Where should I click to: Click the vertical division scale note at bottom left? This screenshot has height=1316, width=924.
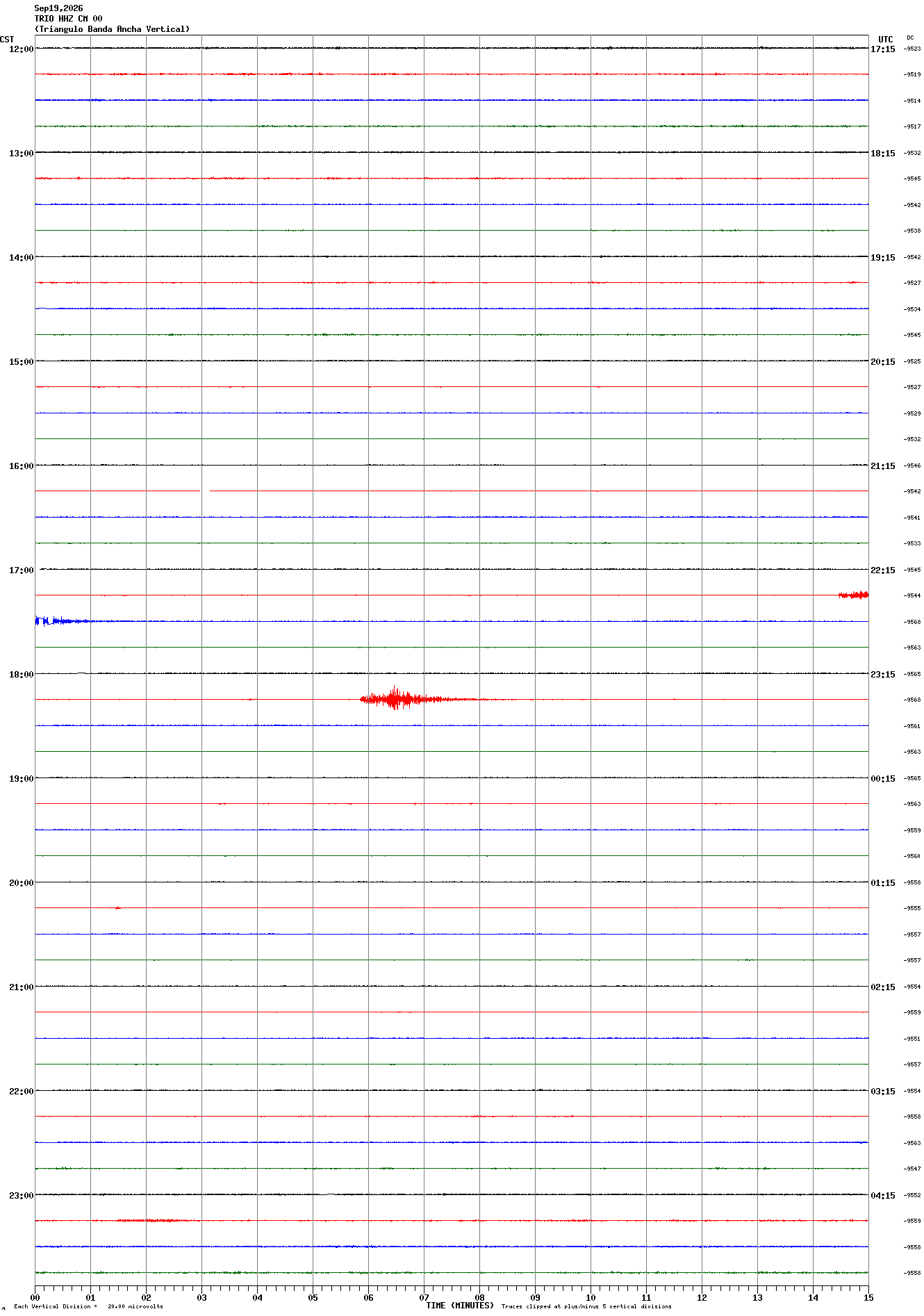pos(88,1306)
